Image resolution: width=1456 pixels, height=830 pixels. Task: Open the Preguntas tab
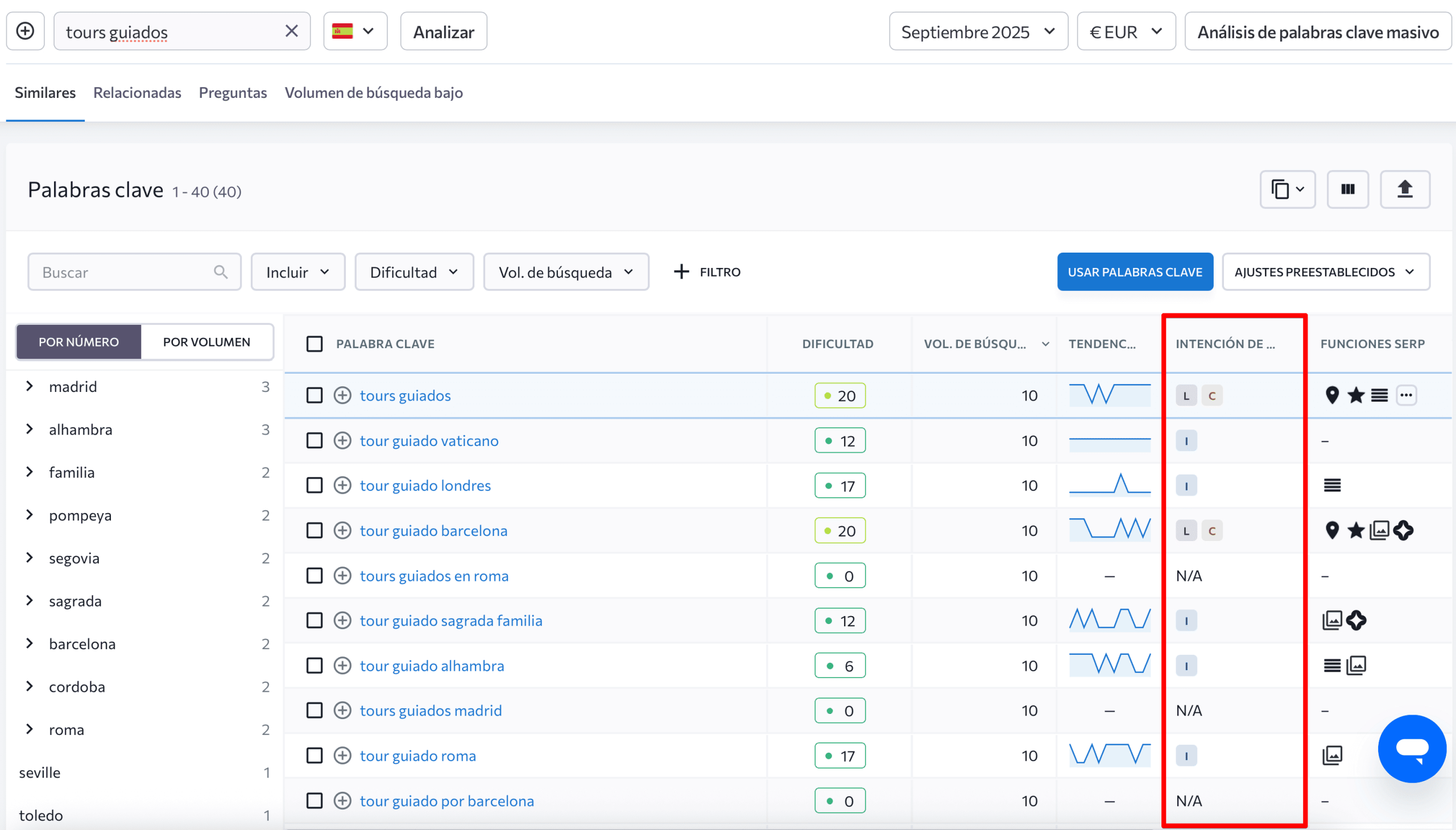tap(233, 93)
